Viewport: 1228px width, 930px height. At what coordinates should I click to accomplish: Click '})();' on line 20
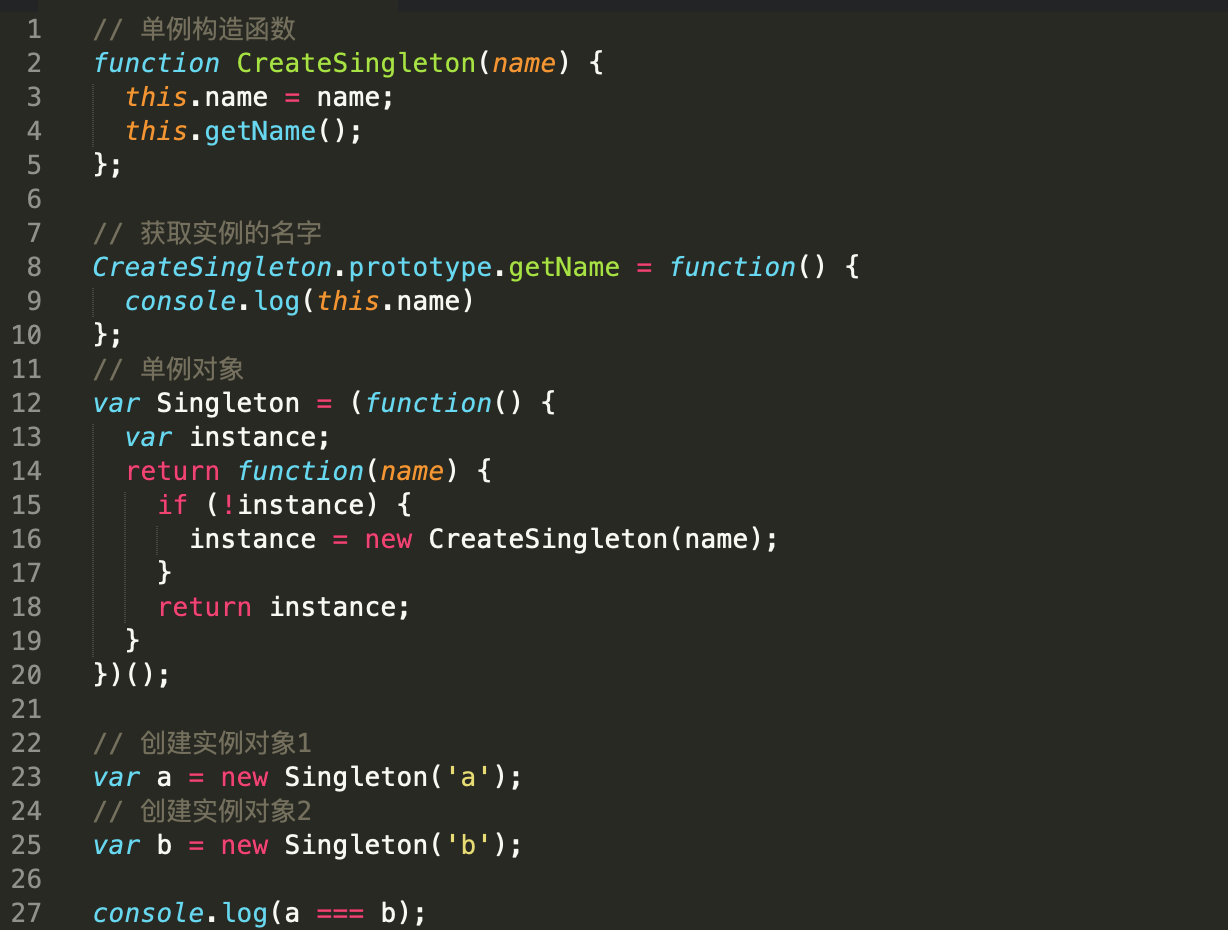[132, 674]
